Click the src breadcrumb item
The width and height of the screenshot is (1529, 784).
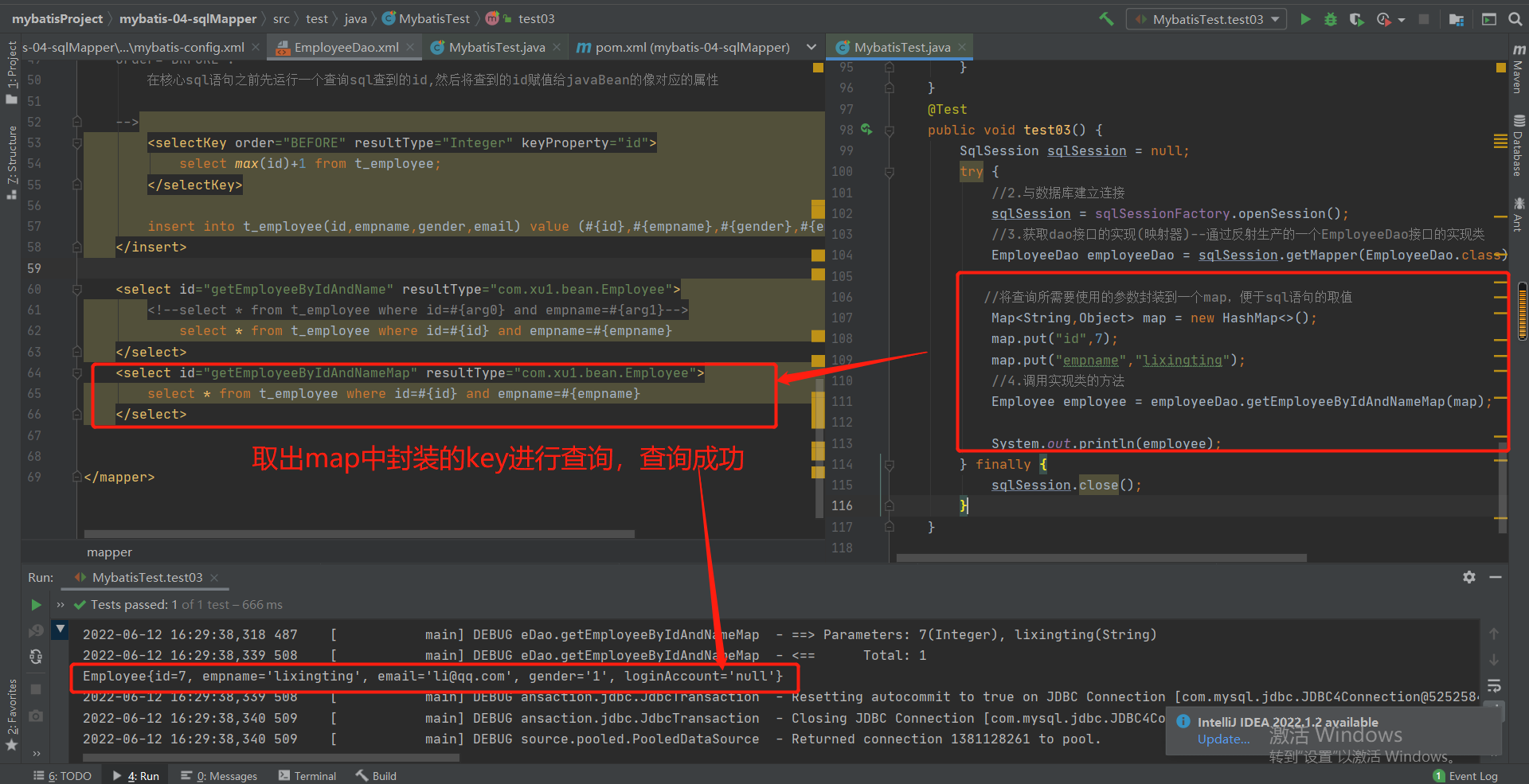pos(281,18)
